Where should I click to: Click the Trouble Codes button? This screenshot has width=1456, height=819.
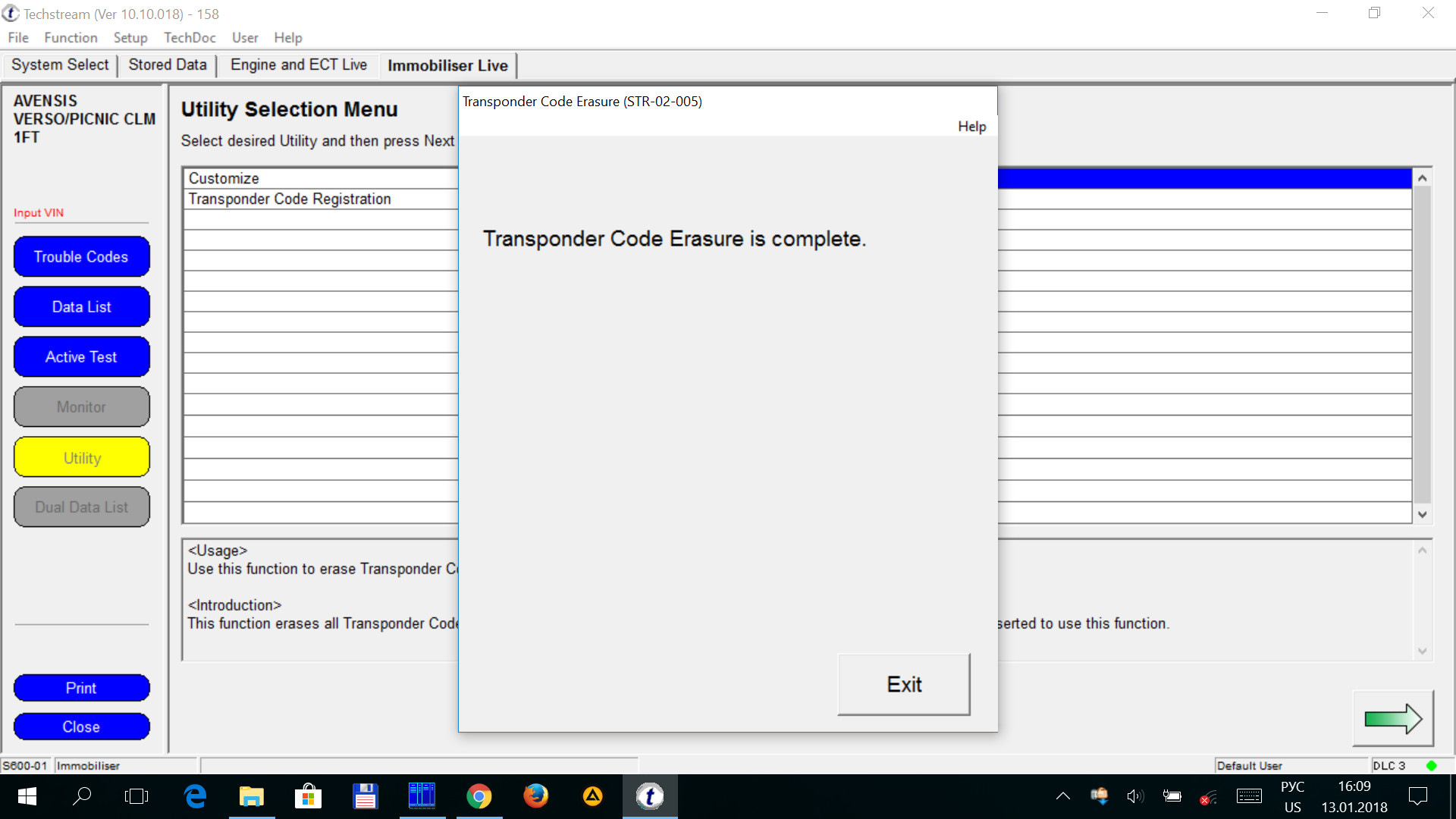81,256
